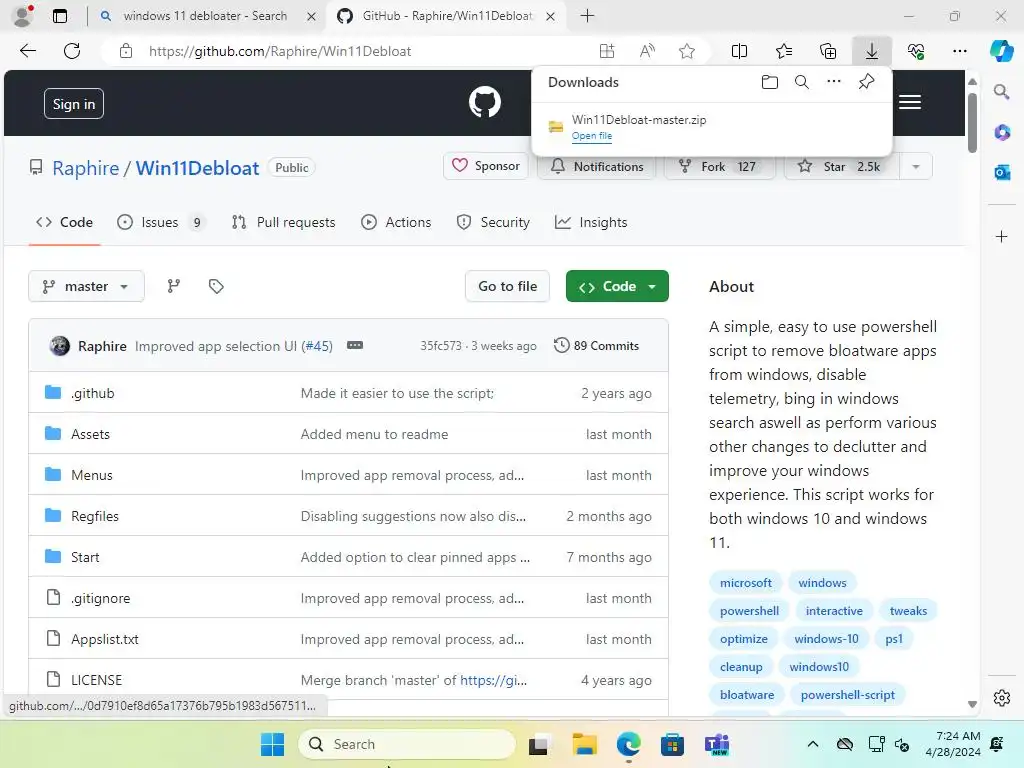Image resolution: width=1024 pixels, height=768 pixels.
Task: Click the Notifications button
Action: (x=597, y=167)
